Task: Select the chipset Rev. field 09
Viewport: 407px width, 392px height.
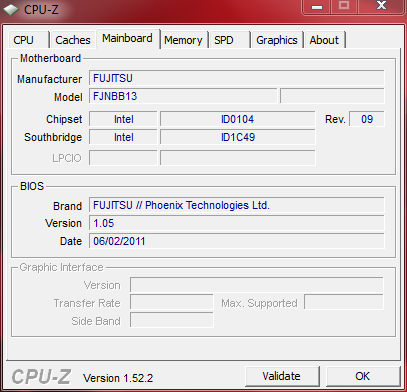Action: [x=367, y=119]
